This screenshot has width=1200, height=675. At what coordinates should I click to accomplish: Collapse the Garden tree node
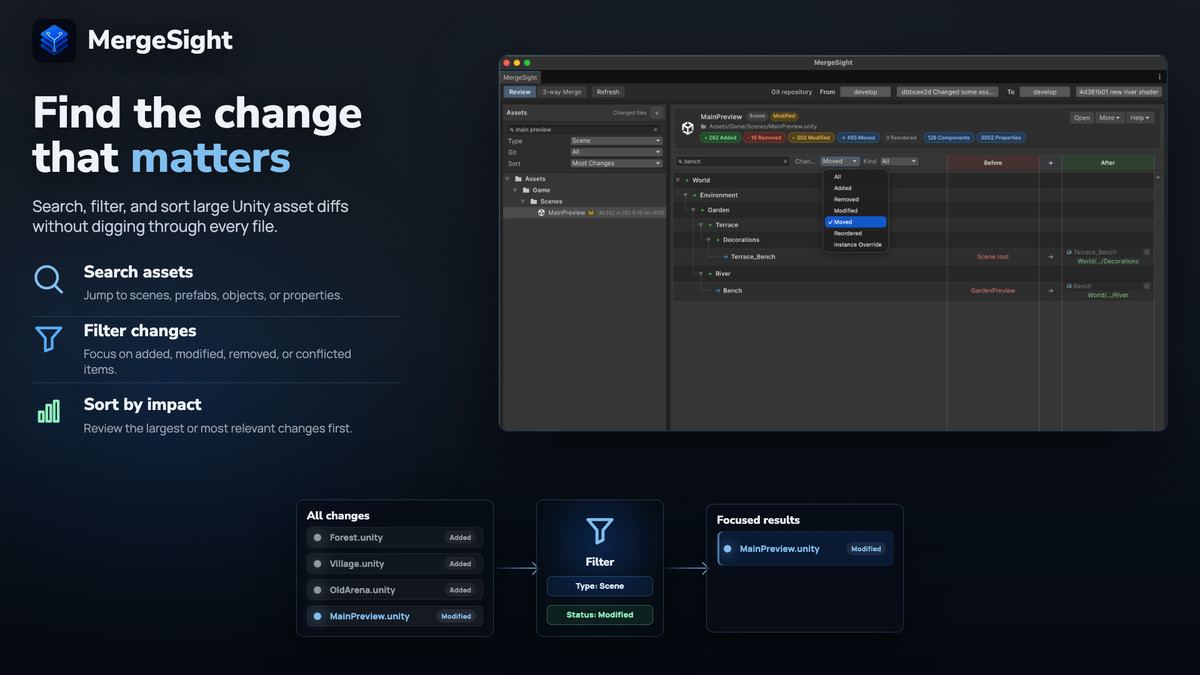(x=692, y=211)
